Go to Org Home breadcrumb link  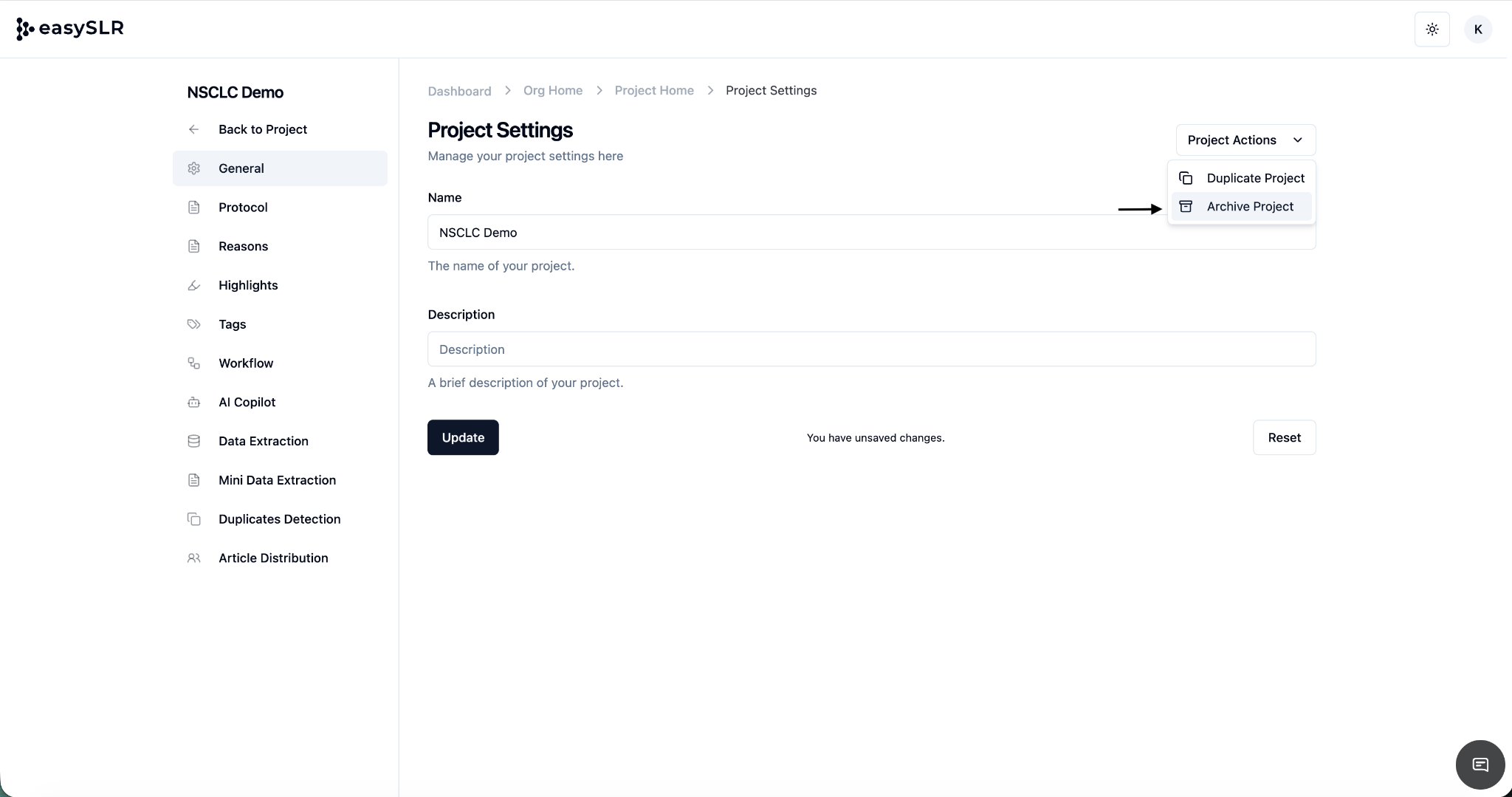[552, 91]
